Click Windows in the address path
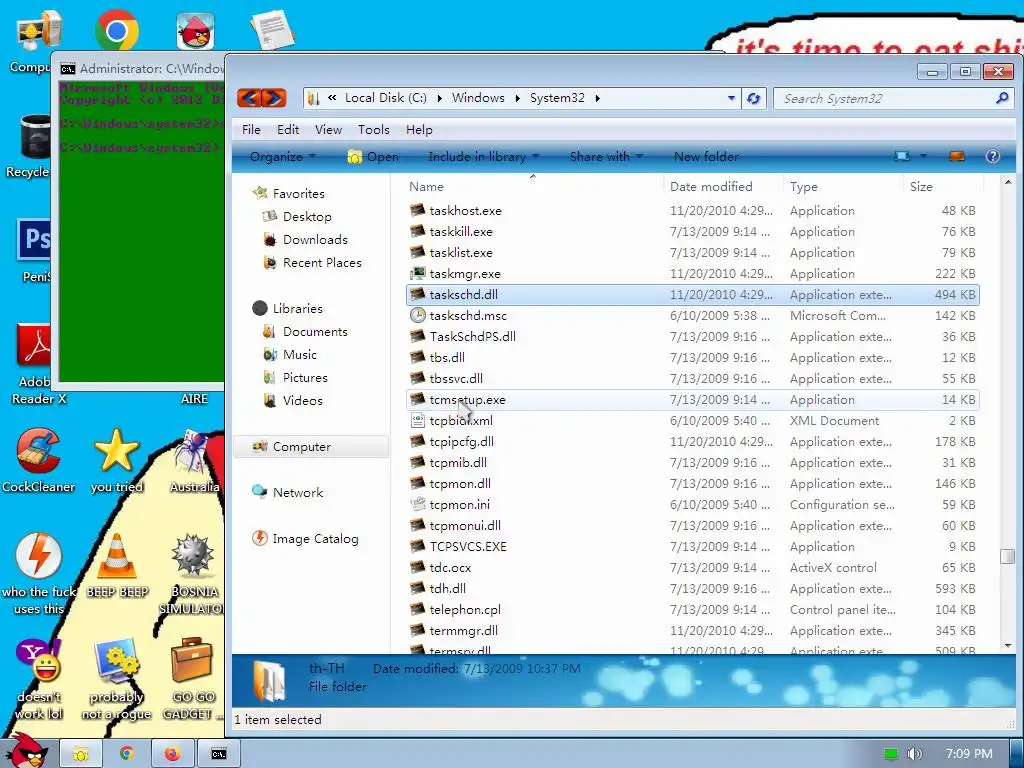1024x768 pixels. coord(478,98)
